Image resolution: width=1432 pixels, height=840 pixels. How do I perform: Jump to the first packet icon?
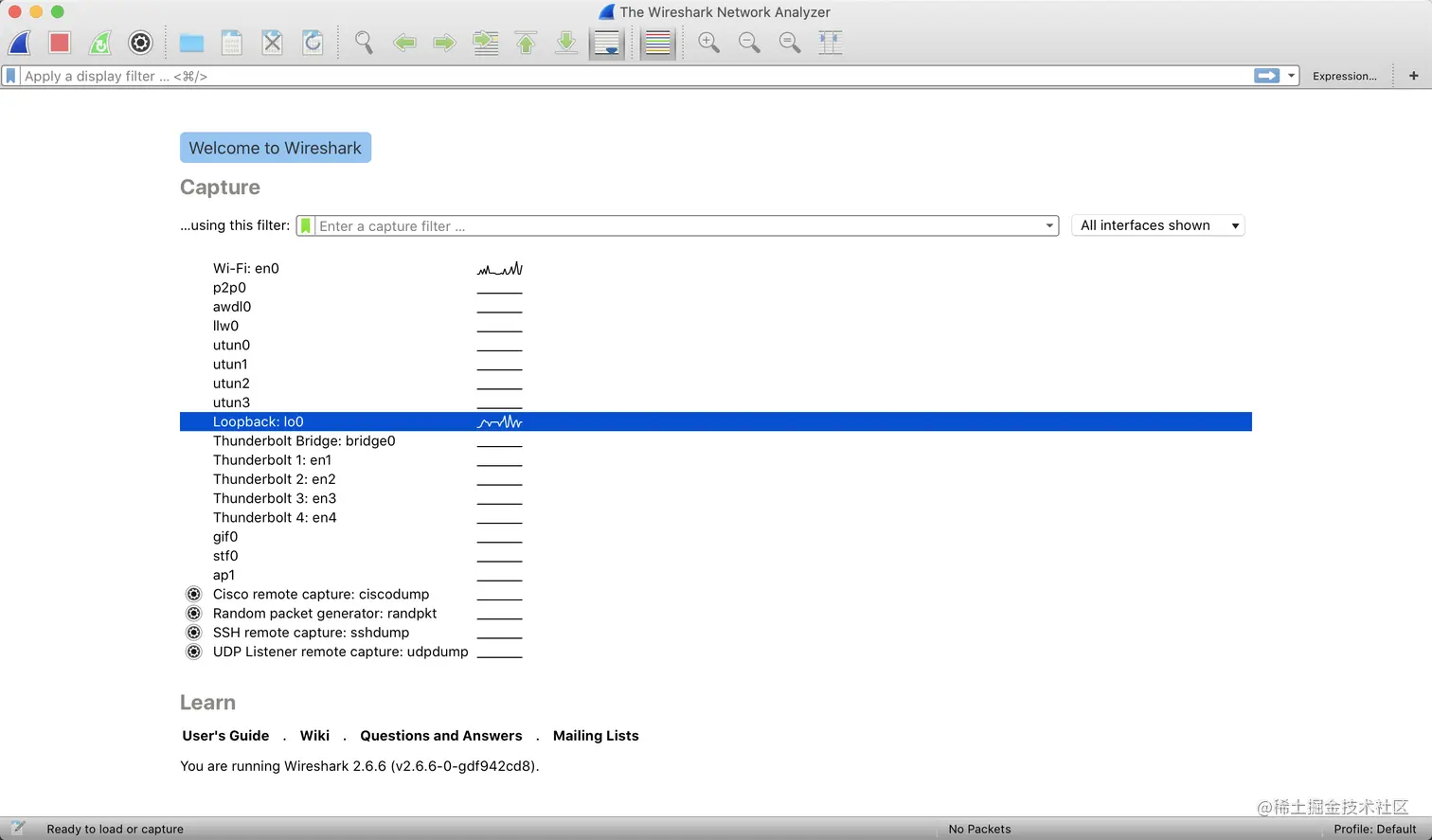click(526, 43)
